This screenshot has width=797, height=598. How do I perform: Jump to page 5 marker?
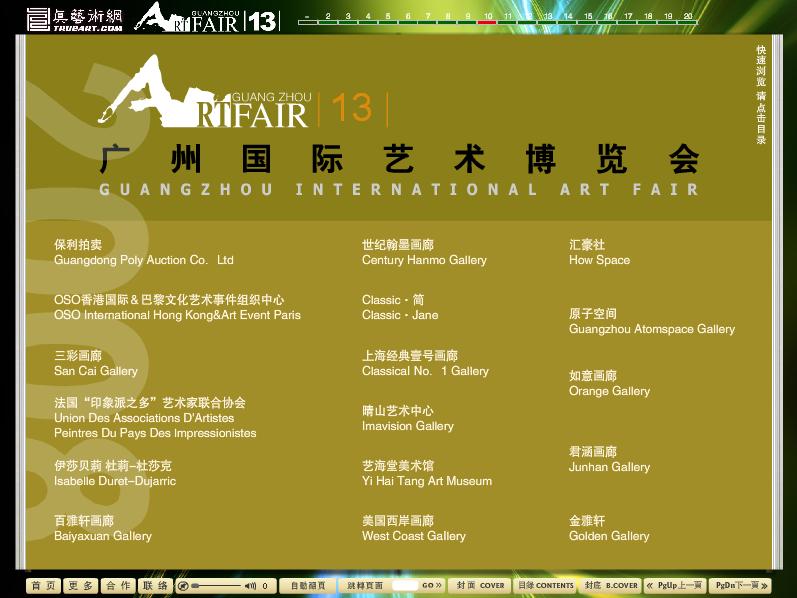click(x=388, y=19)
